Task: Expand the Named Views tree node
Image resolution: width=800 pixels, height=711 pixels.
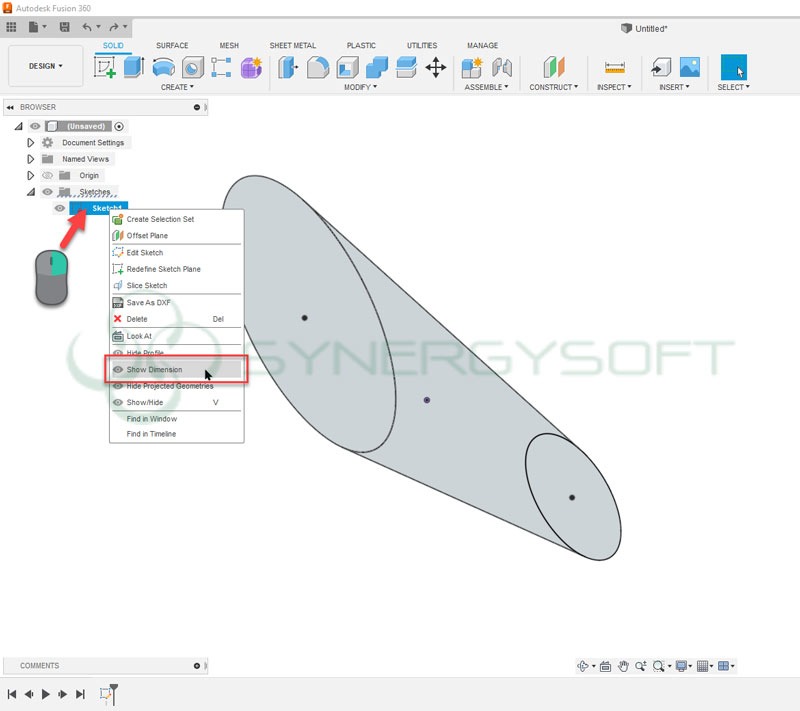Action: point(30,158)
